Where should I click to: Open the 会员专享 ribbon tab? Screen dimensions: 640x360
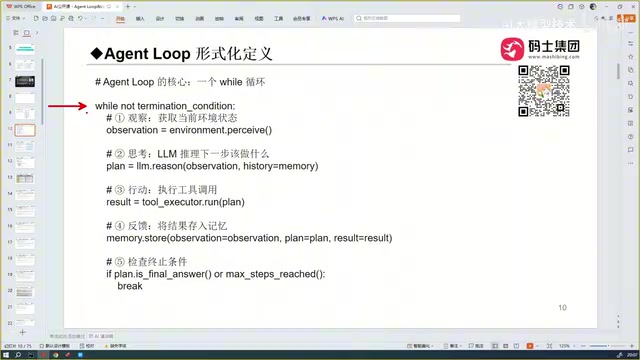coord(302,18)
